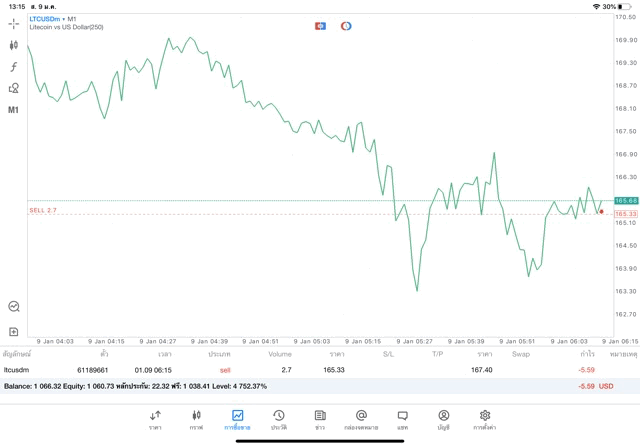640x447 pixels.
Task: Open the กล่องจดหมาย mailbox tab
Action: pyautogui.click(x=360, y=419)
